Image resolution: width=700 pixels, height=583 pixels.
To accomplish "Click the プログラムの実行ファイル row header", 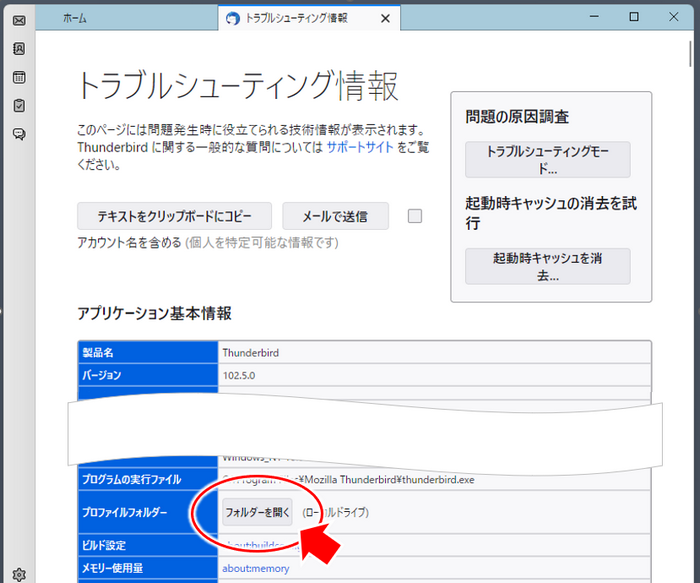I will 148,479.
